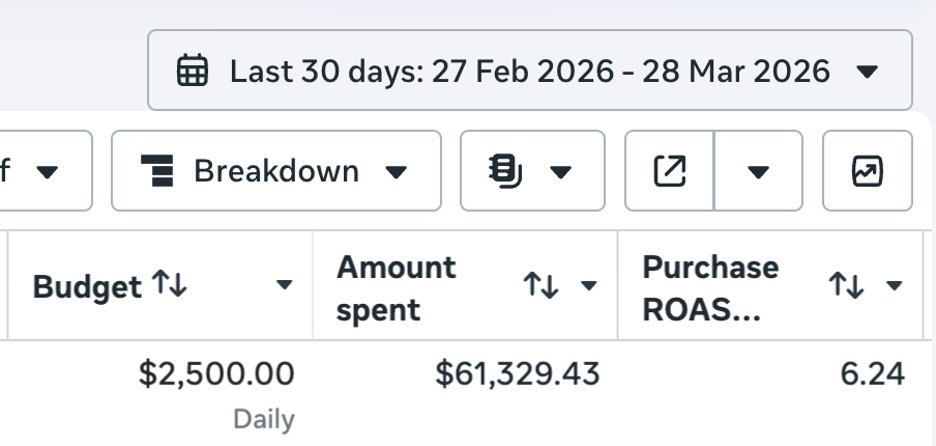The image size is (936, 446).
Task: Sort by Amount spent arrows
Action: pyautogui.click(x=541, y=286)
